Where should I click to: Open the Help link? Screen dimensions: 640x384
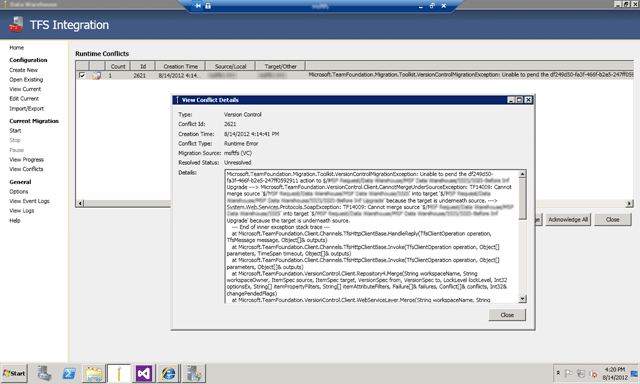(x=15, y=220)
